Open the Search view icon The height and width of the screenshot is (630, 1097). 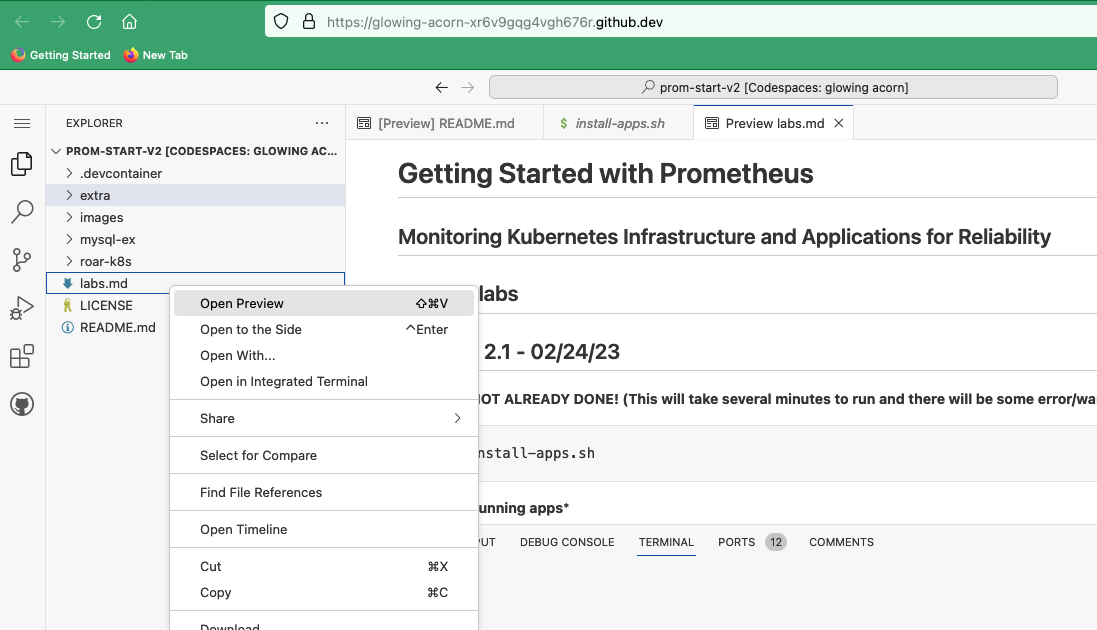coord(21,212)
